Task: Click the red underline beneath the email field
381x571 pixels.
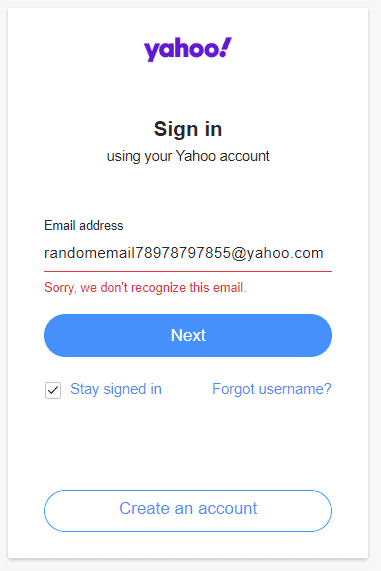Action: coord(188,271)
